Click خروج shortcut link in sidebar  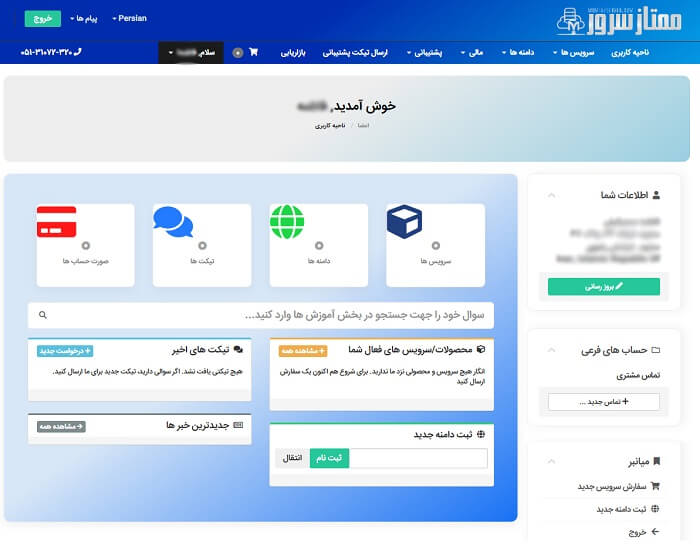click(643, 532)
